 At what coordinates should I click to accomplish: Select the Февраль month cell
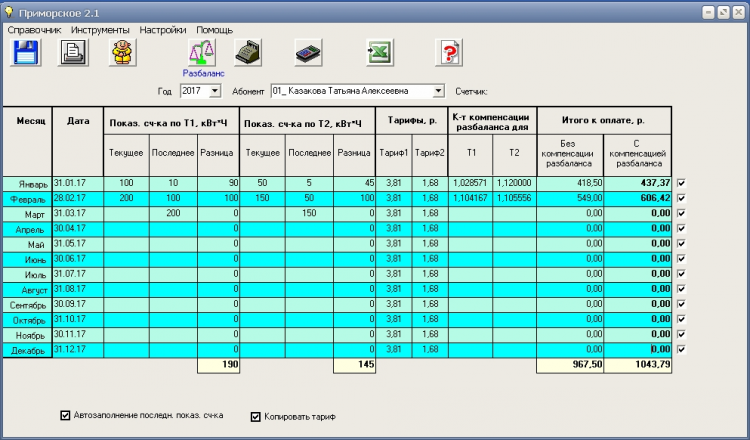click(27, 199)
